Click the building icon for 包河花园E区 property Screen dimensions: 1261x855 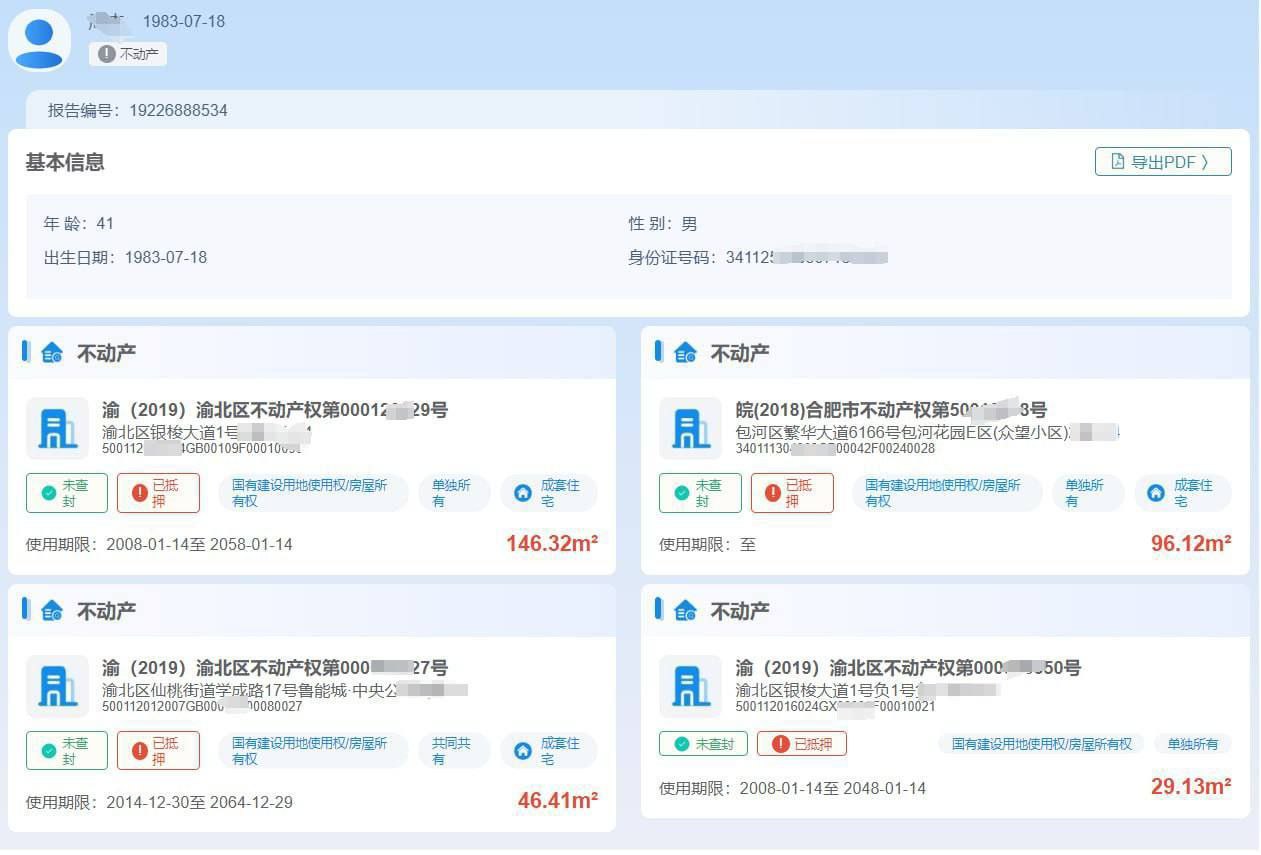(x=691, y=427)
